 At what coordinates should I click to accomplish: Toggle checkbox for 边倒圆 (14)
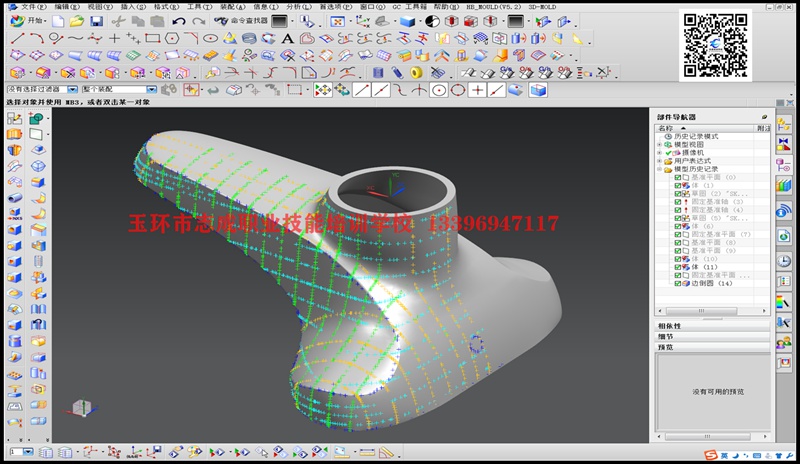(678, 283)
